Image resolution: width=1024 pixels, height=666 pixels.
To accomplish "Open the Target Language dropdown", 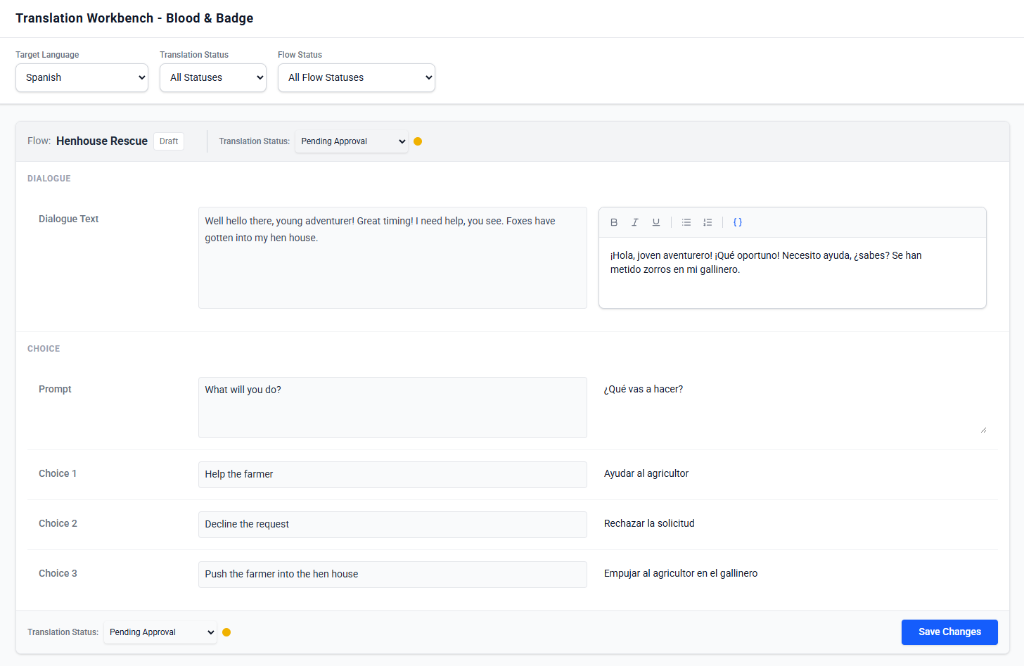I will coord(82,77).
